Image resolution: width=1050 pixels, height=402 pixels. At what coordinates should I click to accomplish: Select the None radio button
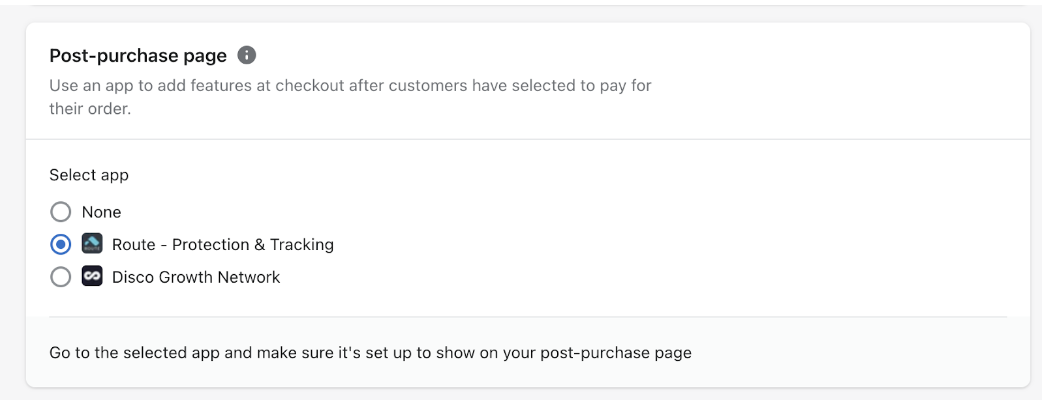(60, 212)
